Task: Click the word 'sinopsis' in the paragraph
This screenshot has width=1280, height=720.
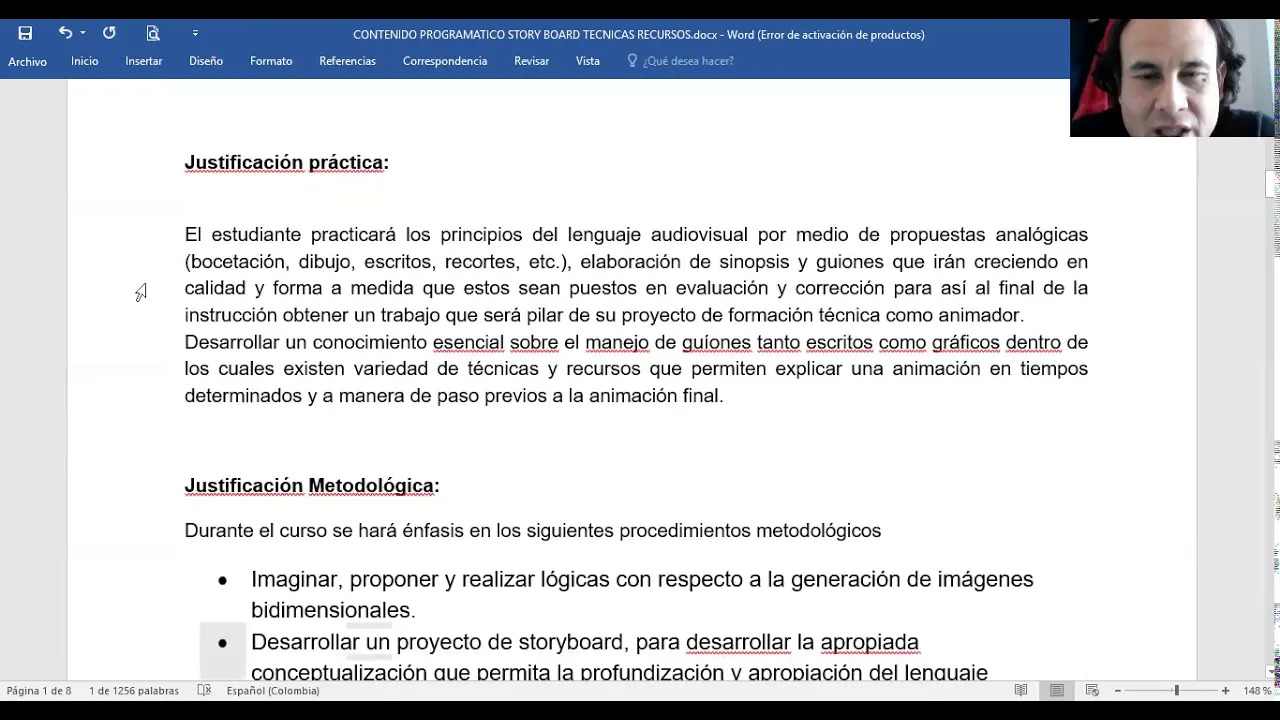Action: coord(754,262)
